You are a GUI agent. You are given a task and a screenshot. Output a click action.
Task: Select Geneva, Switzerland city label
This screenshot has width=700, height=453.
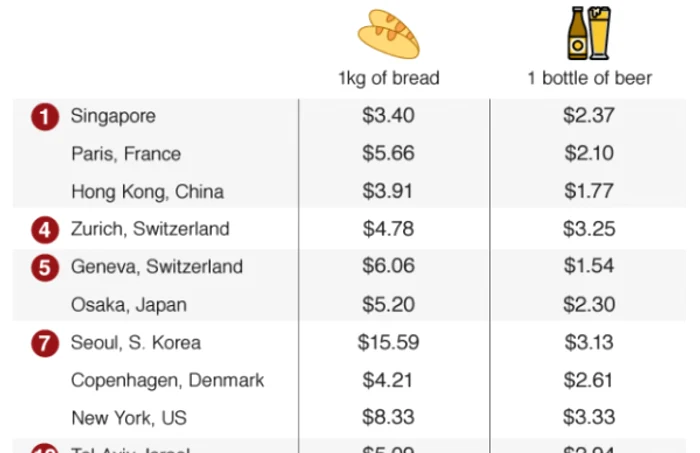point(157,266)
